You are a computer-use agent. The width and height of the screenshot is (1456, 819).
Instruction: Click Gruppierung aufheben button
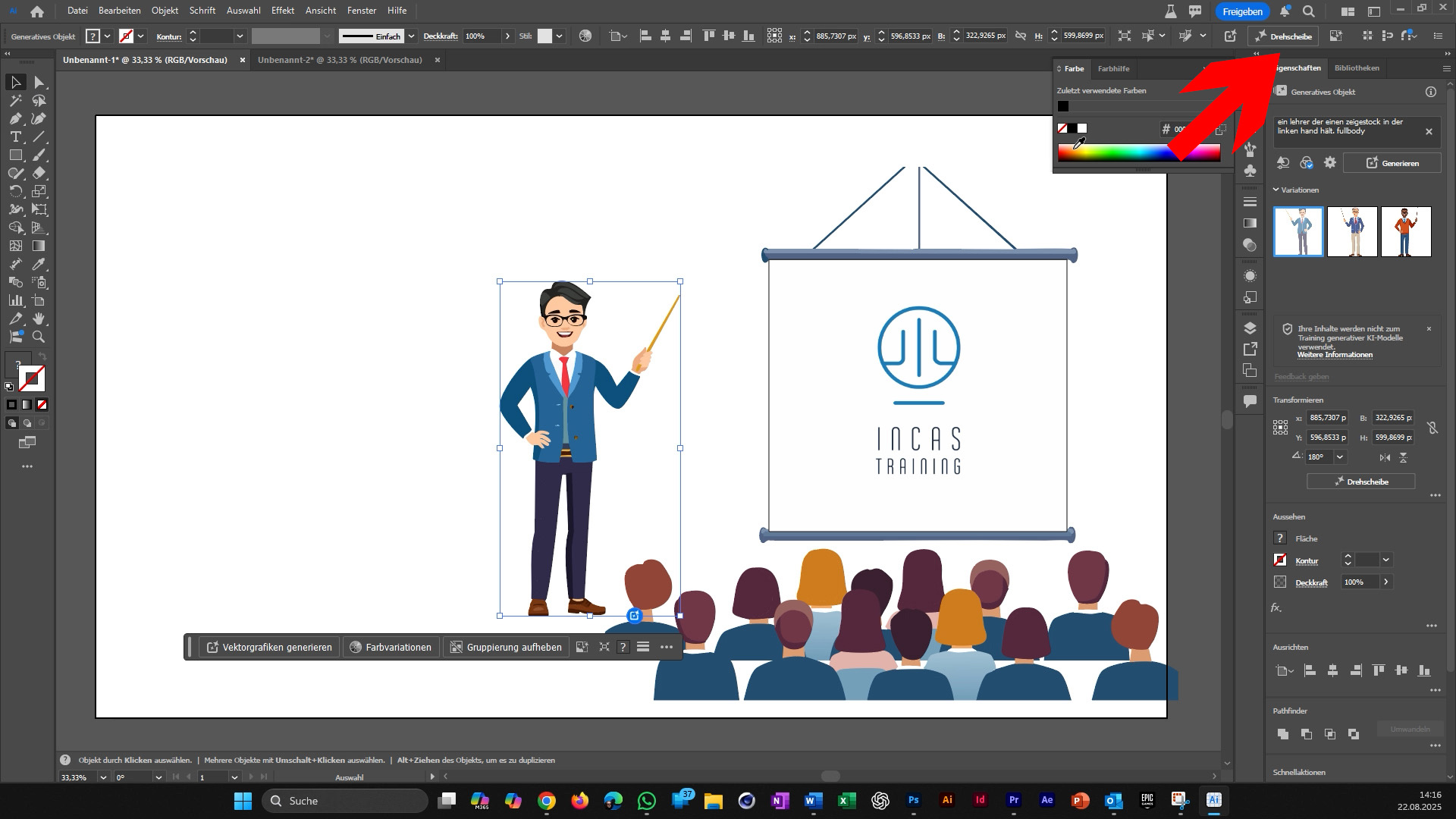pos(506,647)
